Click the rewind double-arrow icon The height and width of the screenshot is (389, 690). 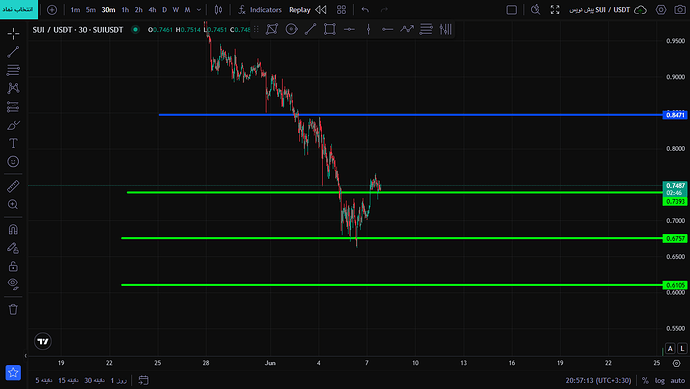321,10
